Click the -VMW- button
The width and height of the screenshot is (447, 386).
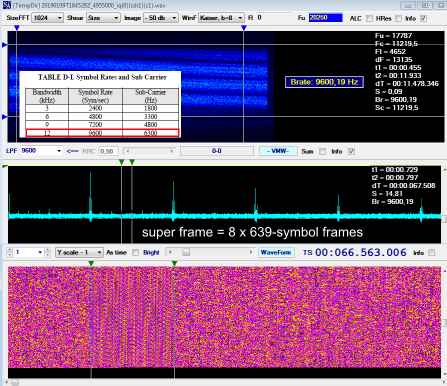tap(278, 151)
